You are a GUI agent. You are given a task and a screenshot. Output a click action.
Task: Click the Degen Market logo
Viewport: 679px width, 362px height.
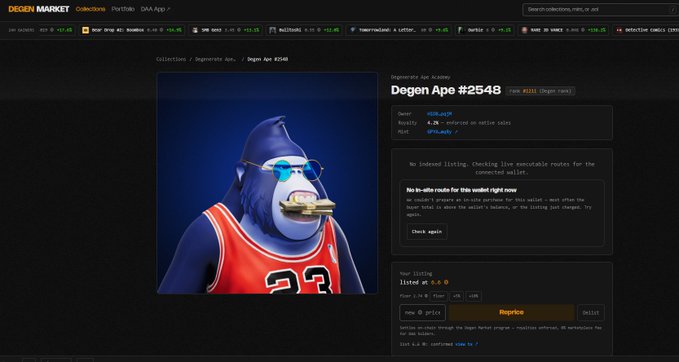tap(39, 9)
